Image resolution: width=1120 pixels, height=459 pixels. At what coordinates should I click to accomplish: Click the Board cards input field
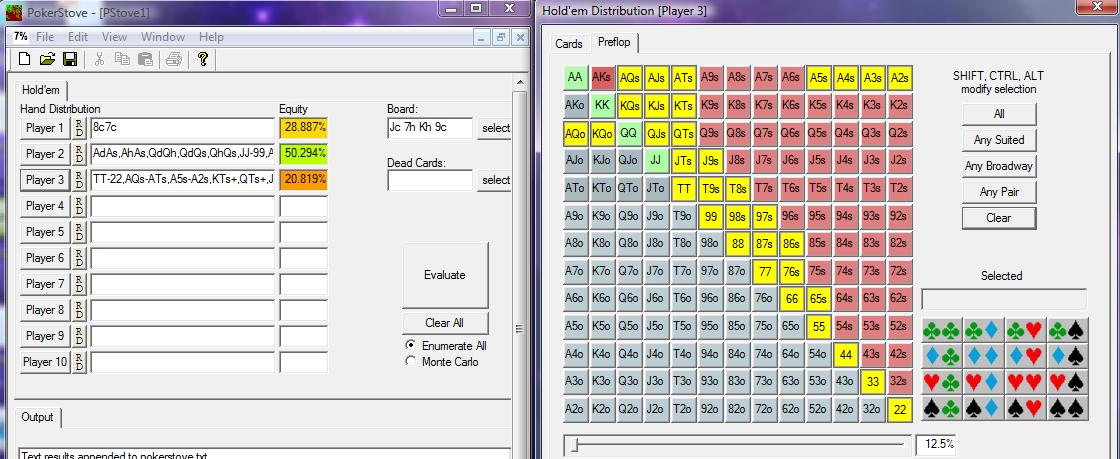pyautogui.click(x=430, y=128)
